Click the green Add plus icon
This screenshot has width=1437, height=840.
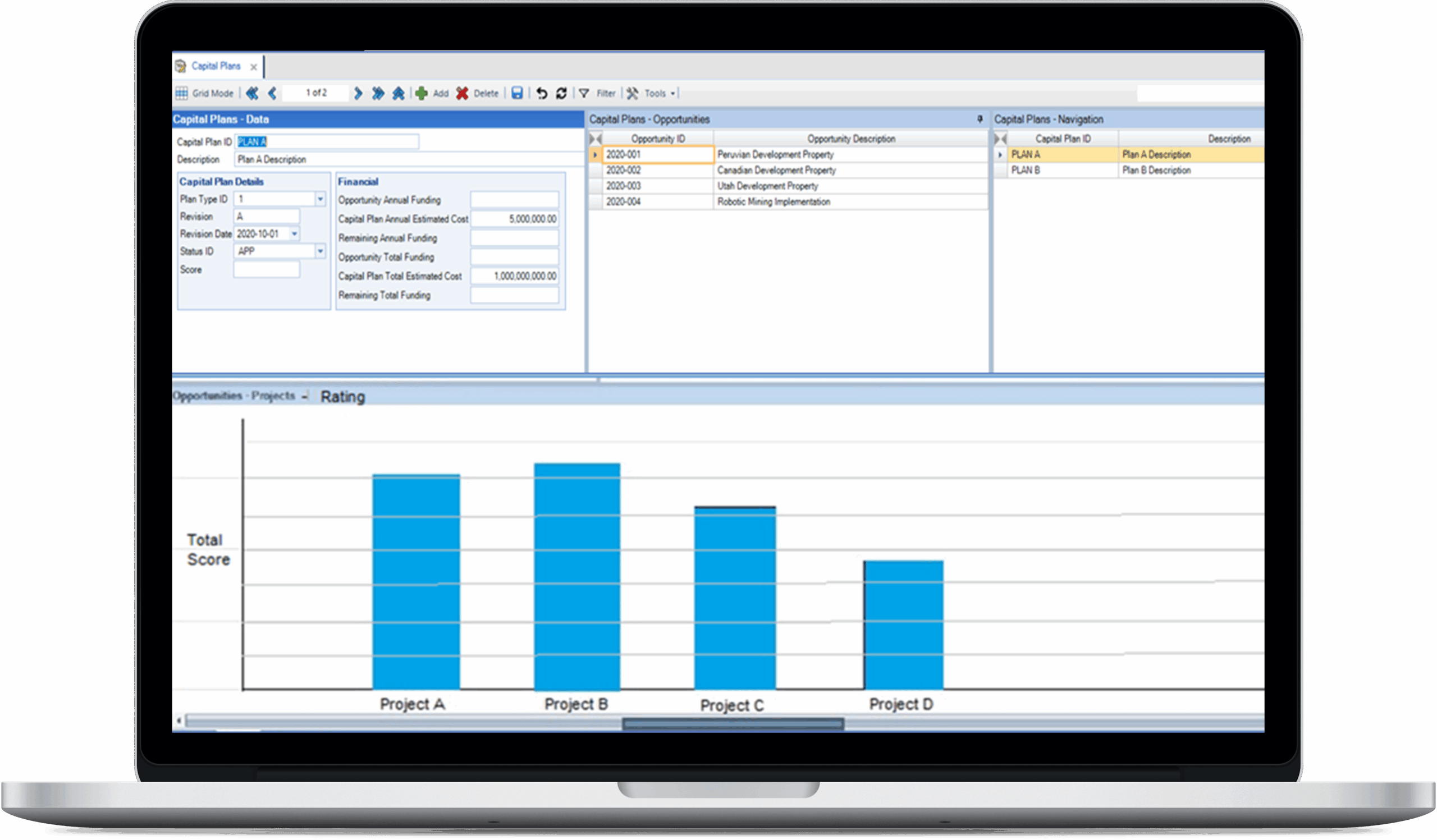pos(422,93)
